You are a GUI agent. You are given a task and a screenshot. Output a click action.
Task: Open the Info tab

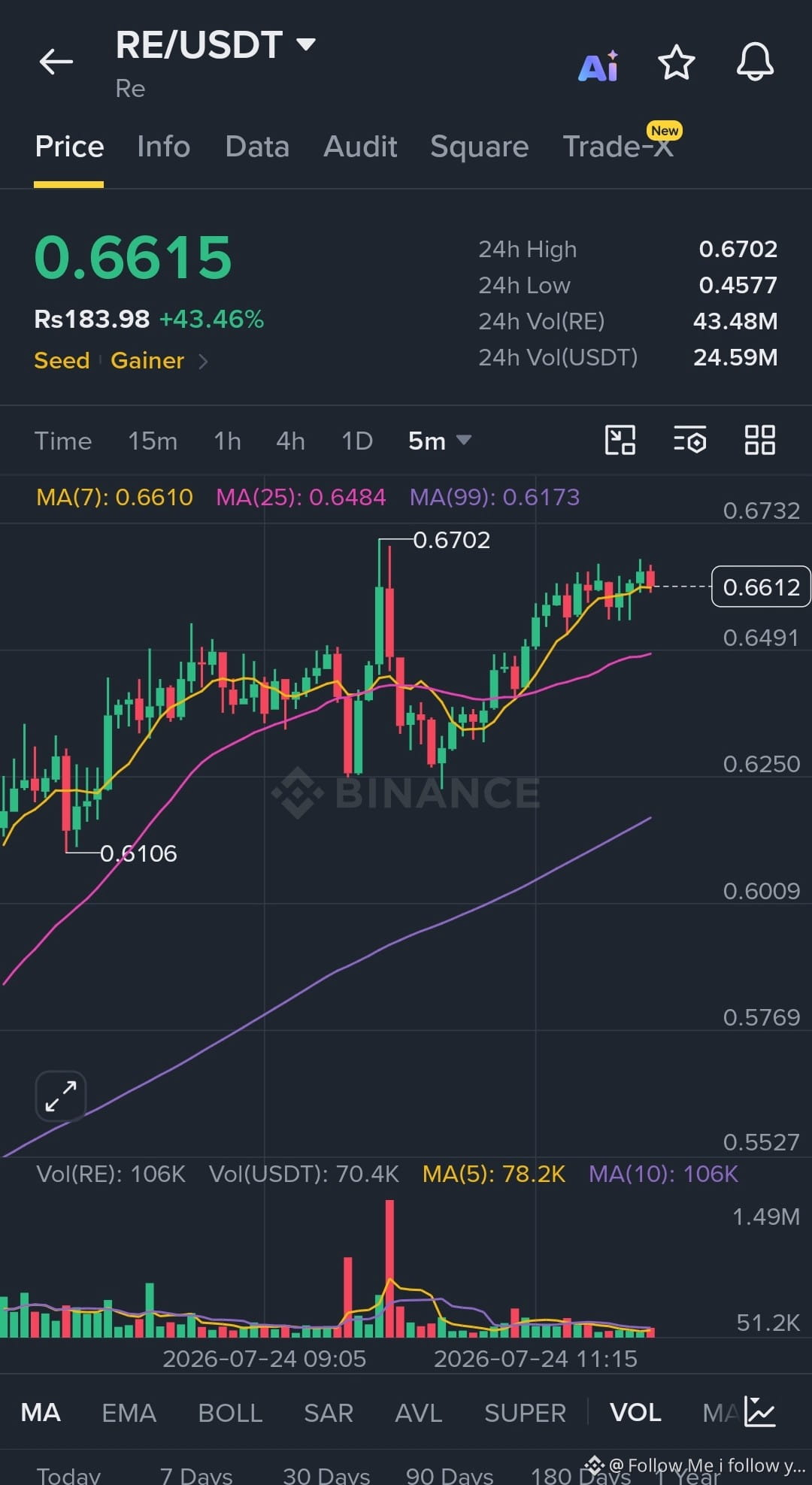(163, 147)
